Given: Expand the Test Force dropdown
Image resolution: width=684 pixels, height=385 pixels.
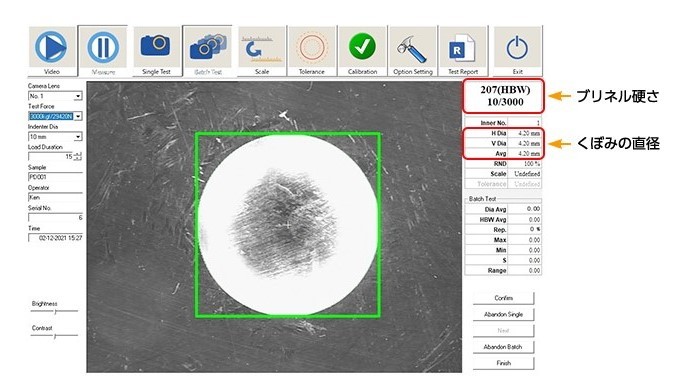Looking at the screenshot, I should click(x=78, y=116).
